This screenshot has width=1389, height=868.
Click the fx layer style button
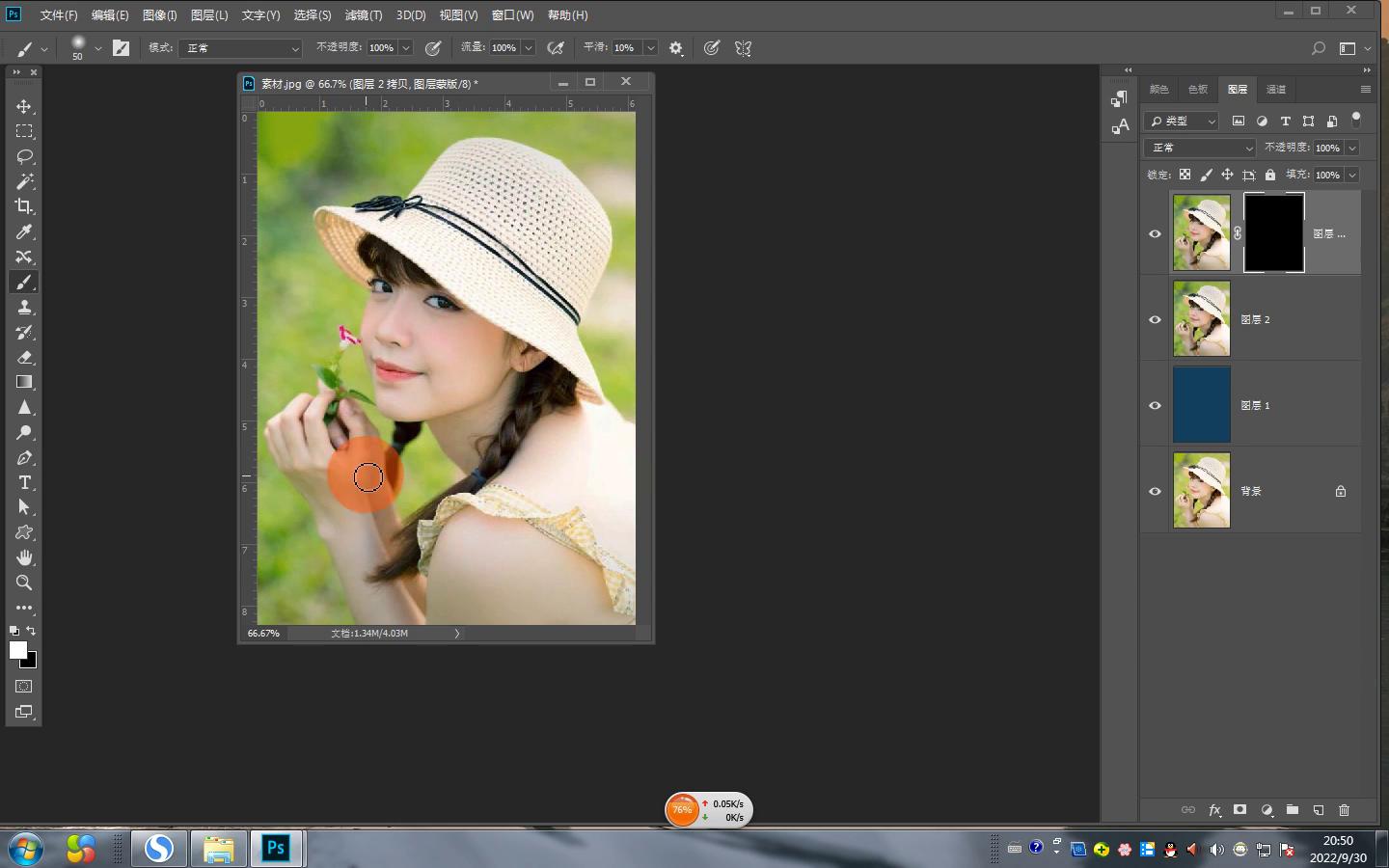click(1214, 810)
